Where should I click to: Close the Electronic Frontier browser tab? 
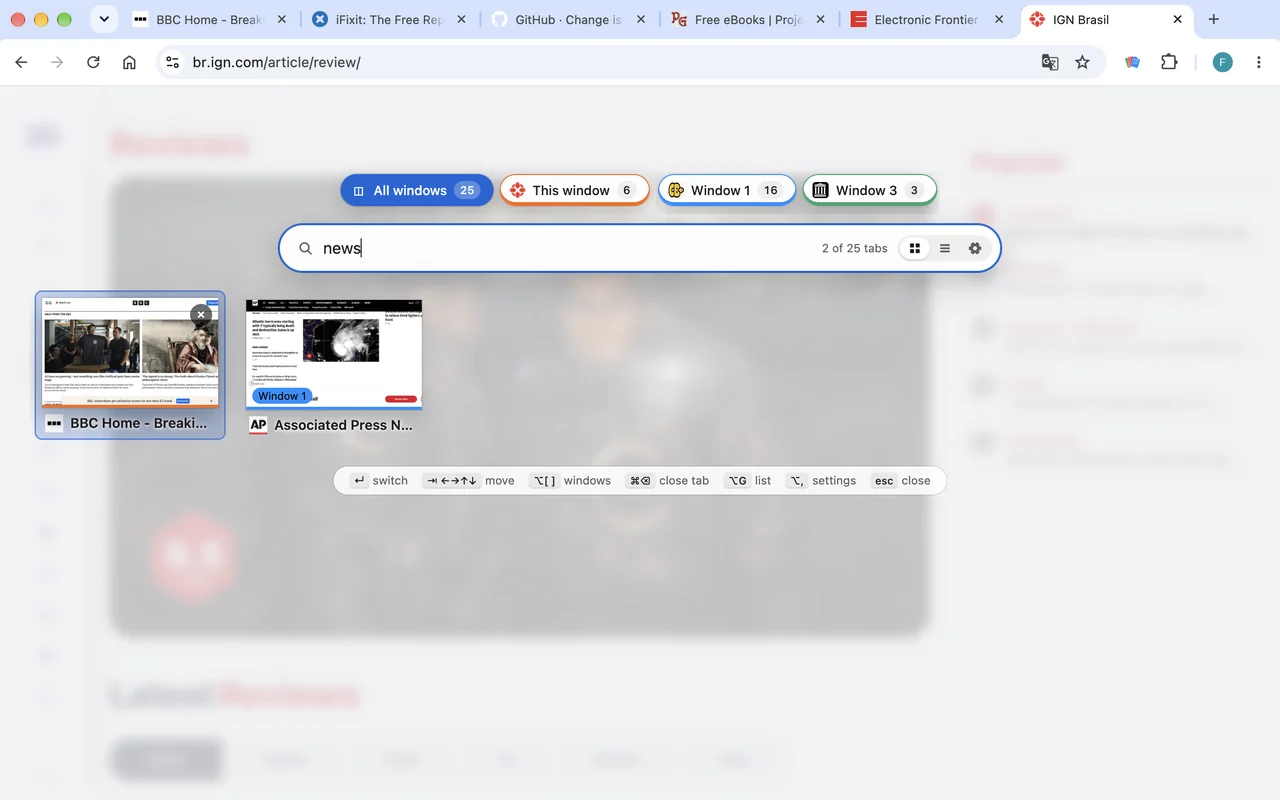click(x=1001, y=19)
